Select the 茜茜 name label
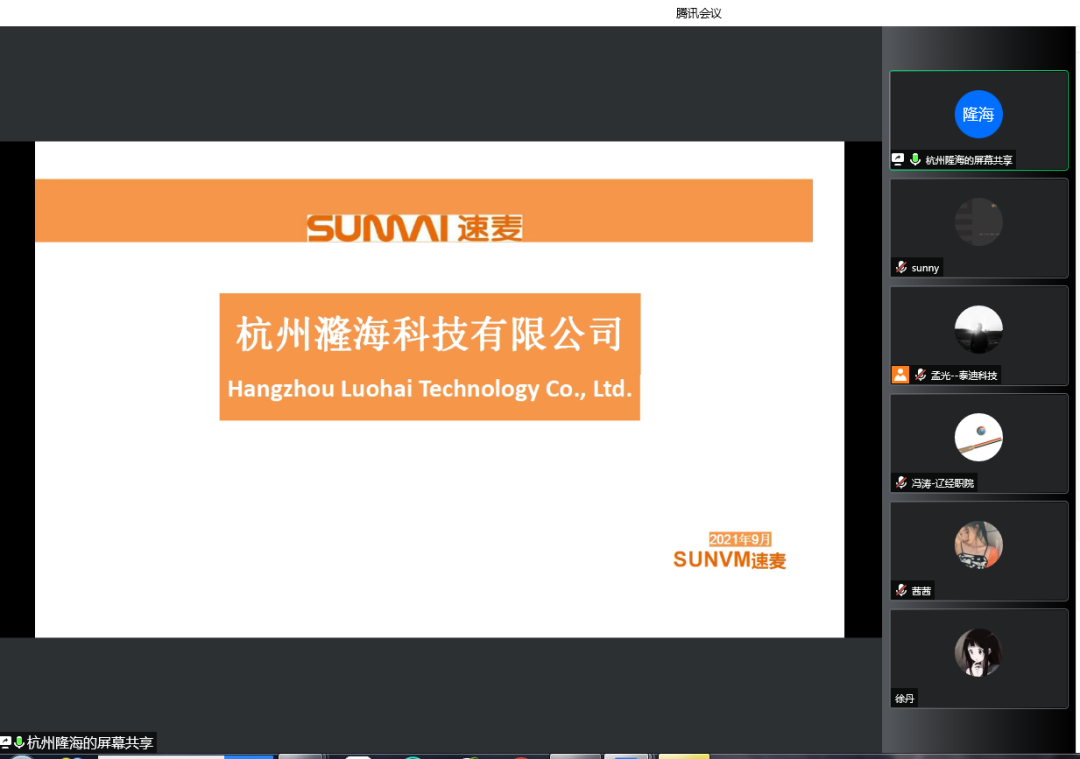The width and height of the screenshot is (1080, 759). pos(921,590)
